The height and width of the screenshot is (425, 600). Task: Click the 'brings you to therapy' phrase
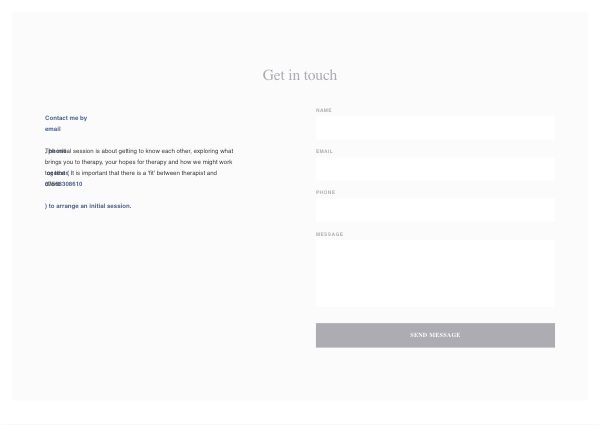tap(72, 162)
